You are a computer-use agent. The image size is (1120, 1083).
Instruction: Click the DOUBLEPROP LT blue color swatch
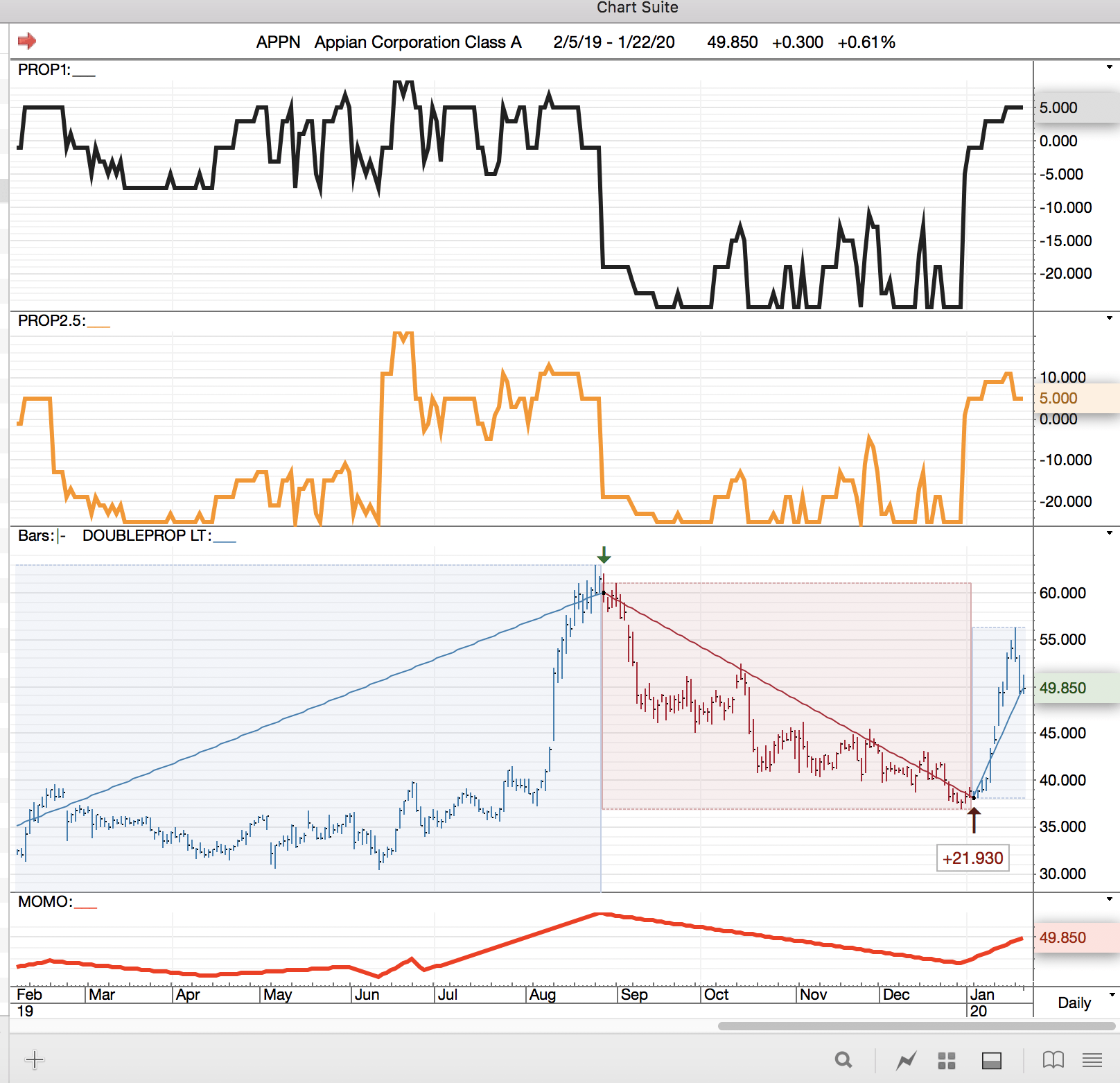pyautogui.click(x=225, y=541)
